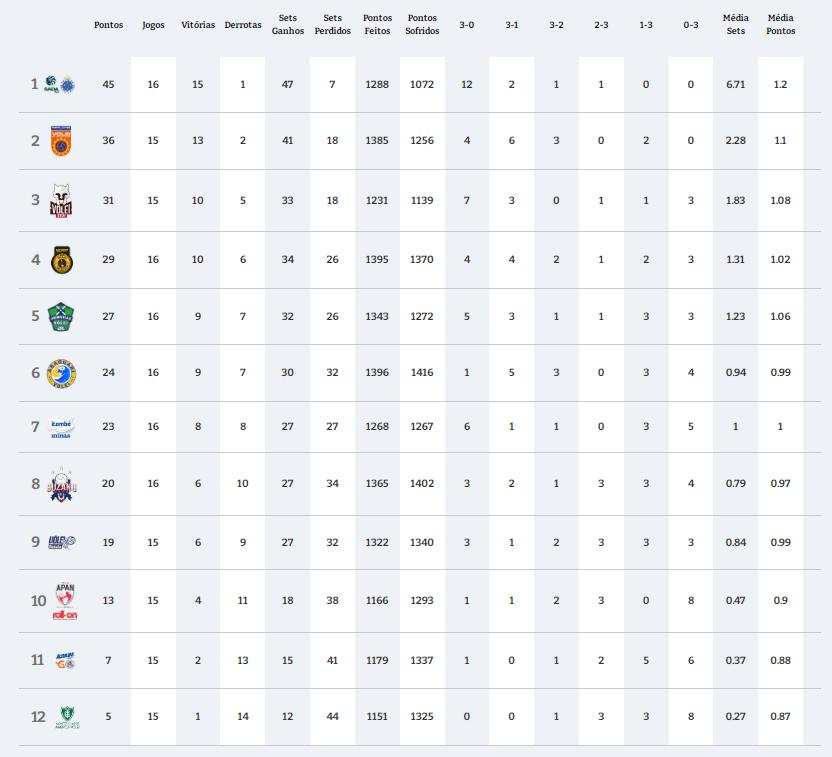Click the Itambé Minas logo in rank 7
Viewport: 832px width, 757px height.
click(61, 429)
